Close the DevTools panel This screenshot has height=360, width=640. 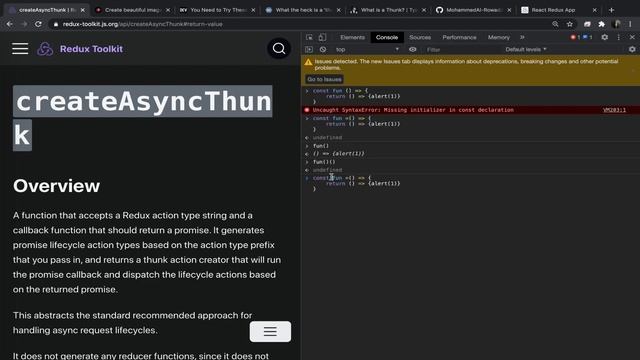pos(632,37)
